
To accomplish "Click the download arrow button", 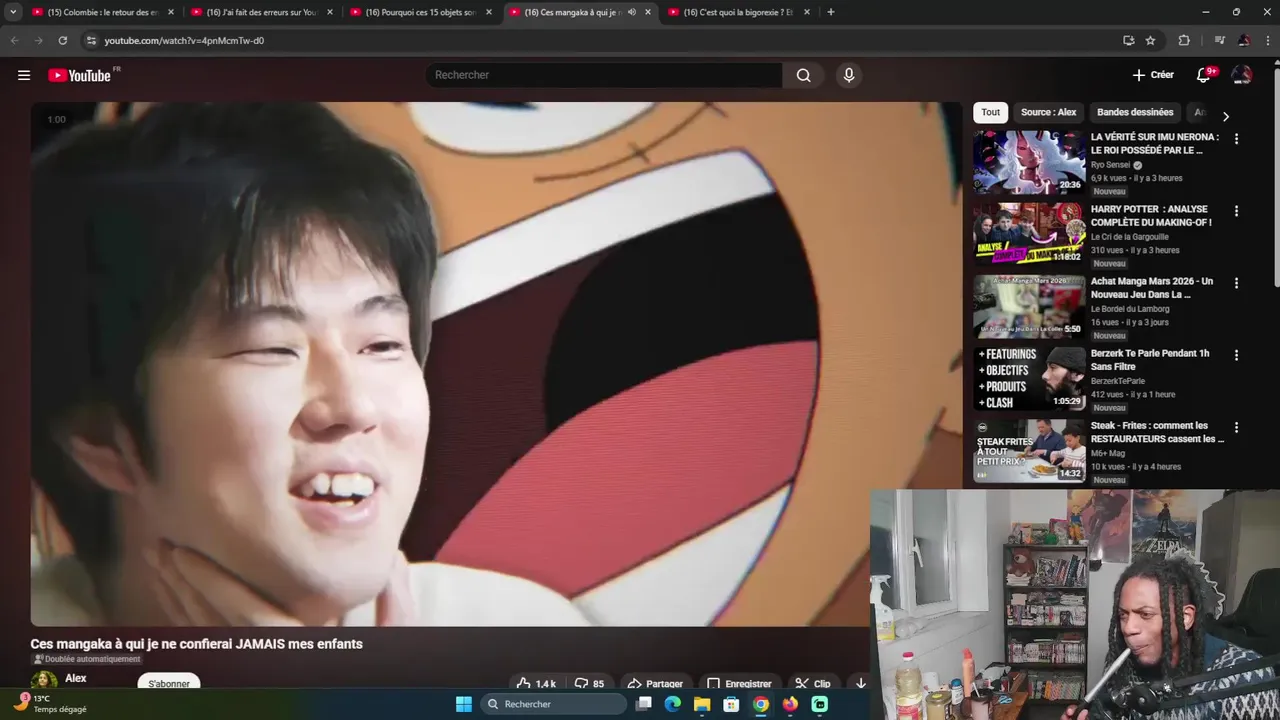I will click(860, 684).
